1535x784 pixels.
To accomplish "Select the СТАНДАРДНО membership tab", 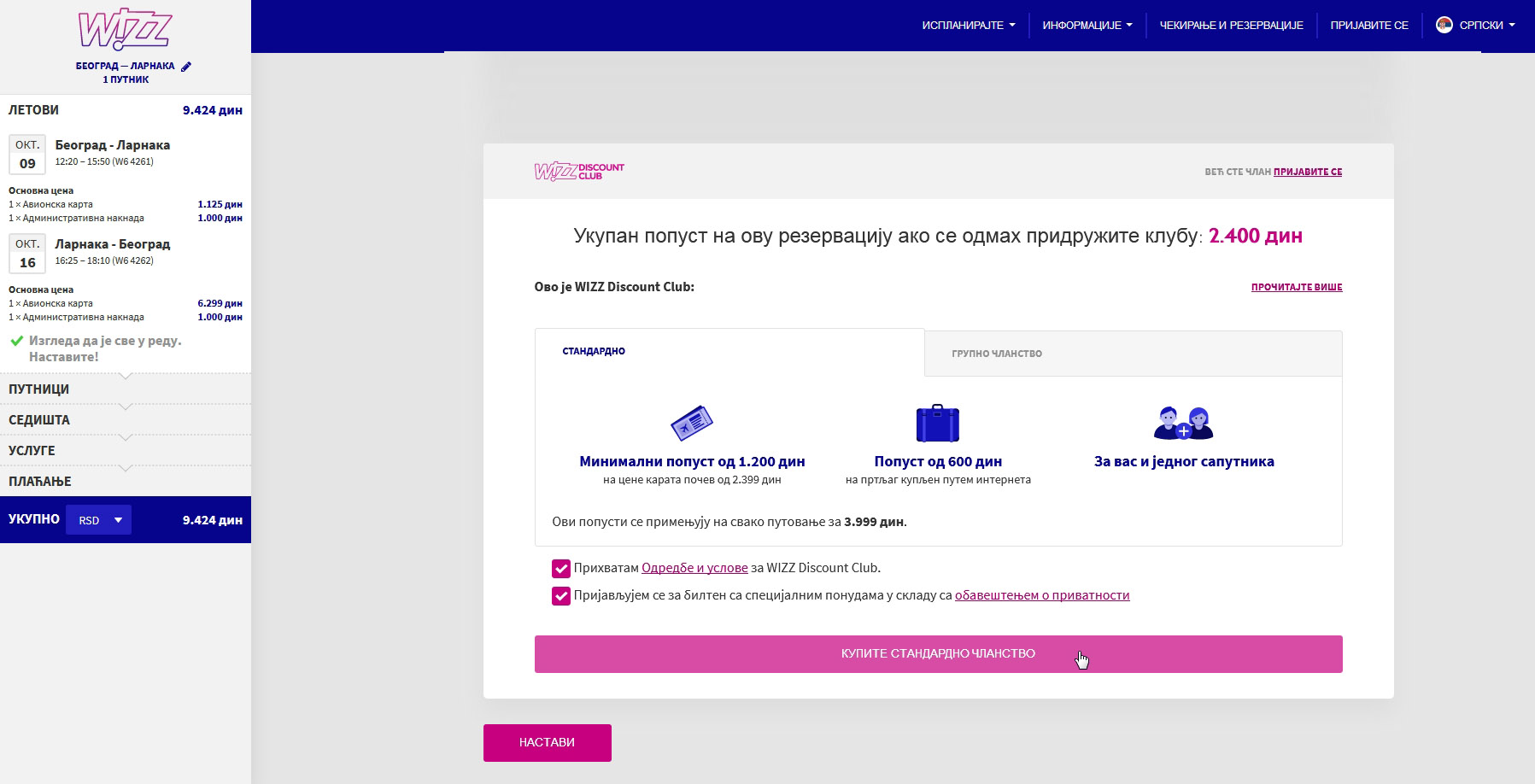I will (x=729, y=352).
